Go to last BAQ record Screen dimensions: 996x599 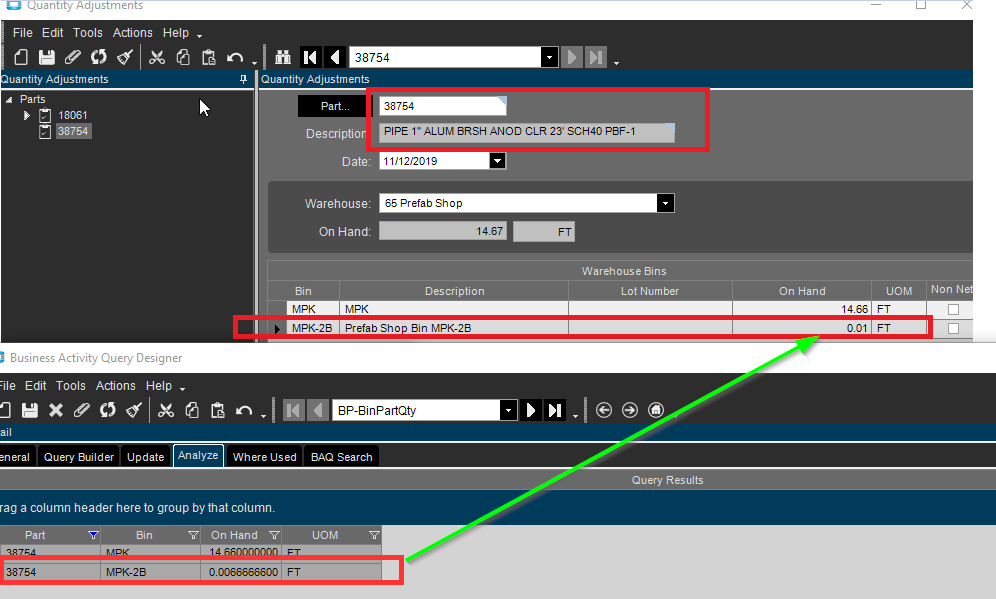tap(555, 410)
